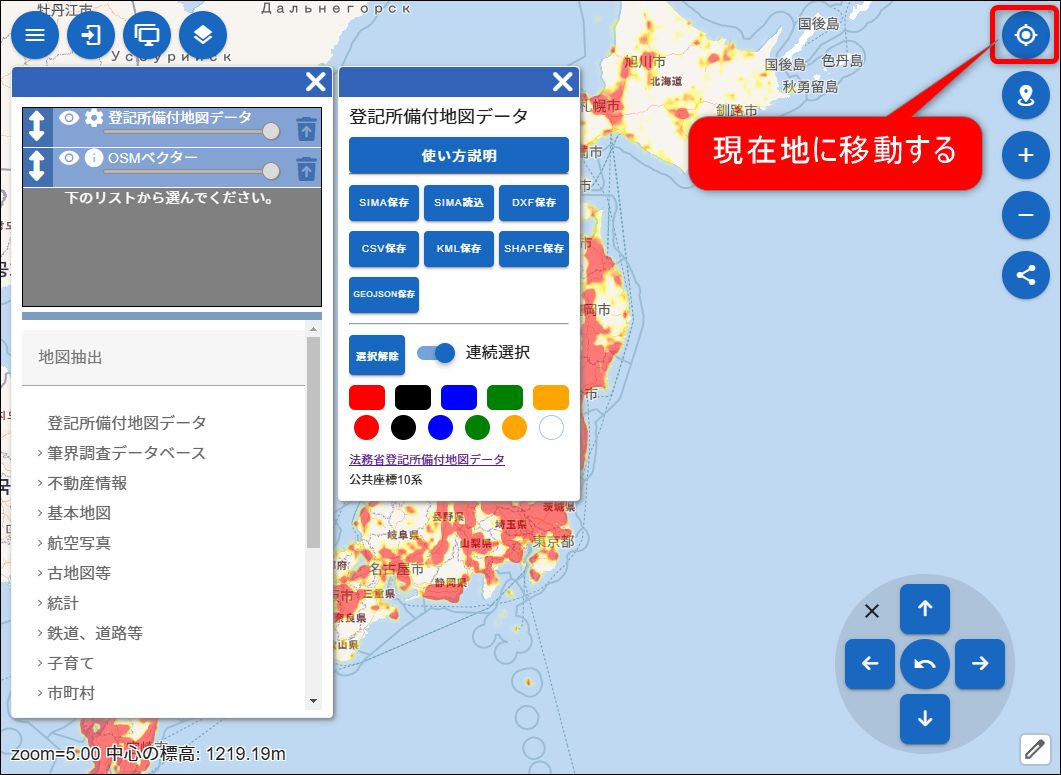Select 登記所備付地図データ in the list
Screen dimensions: 1061x775
127,423
